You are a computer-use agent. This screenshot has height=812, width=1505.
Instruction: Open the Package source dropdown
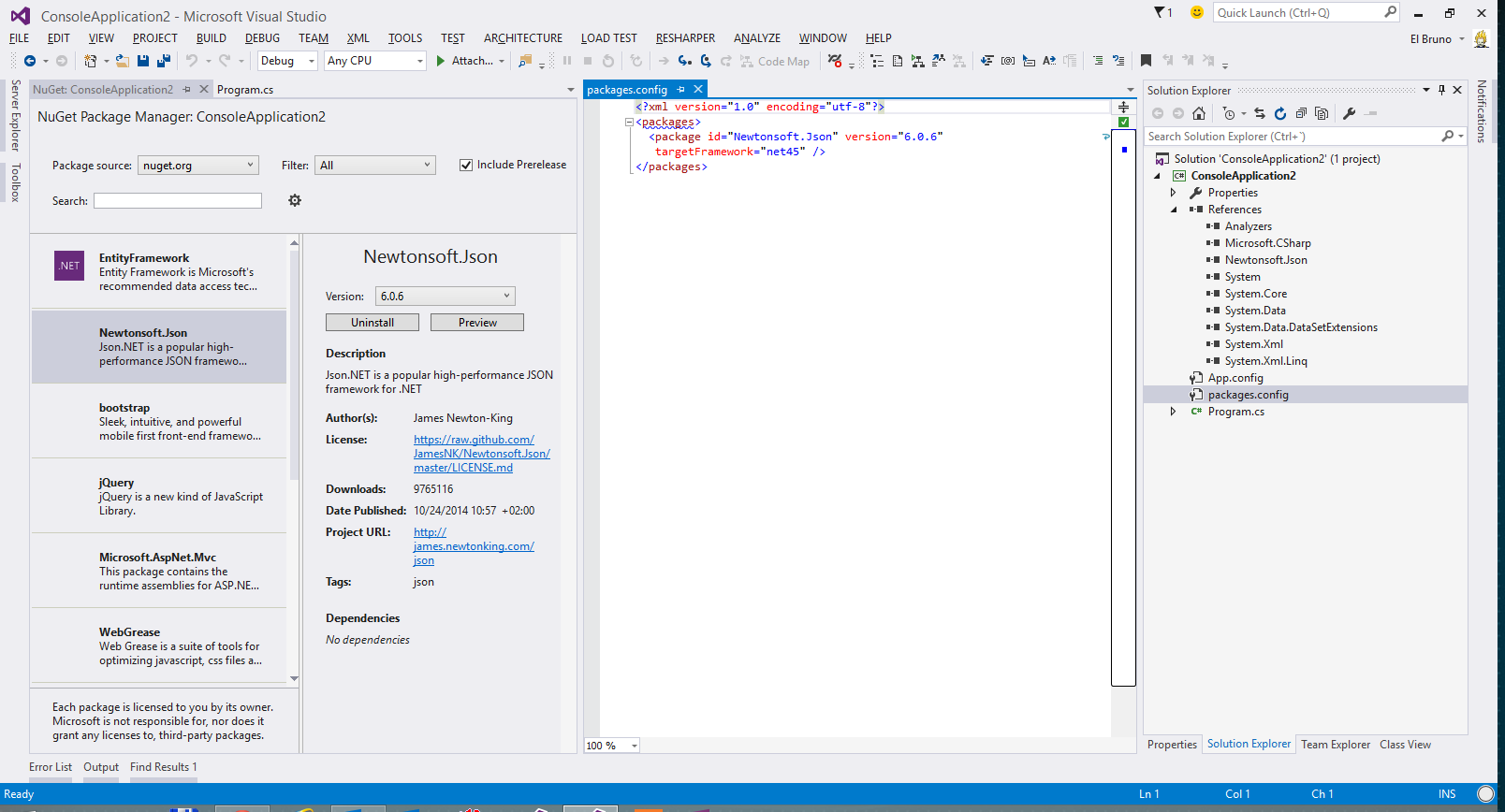tap(198, 166)
